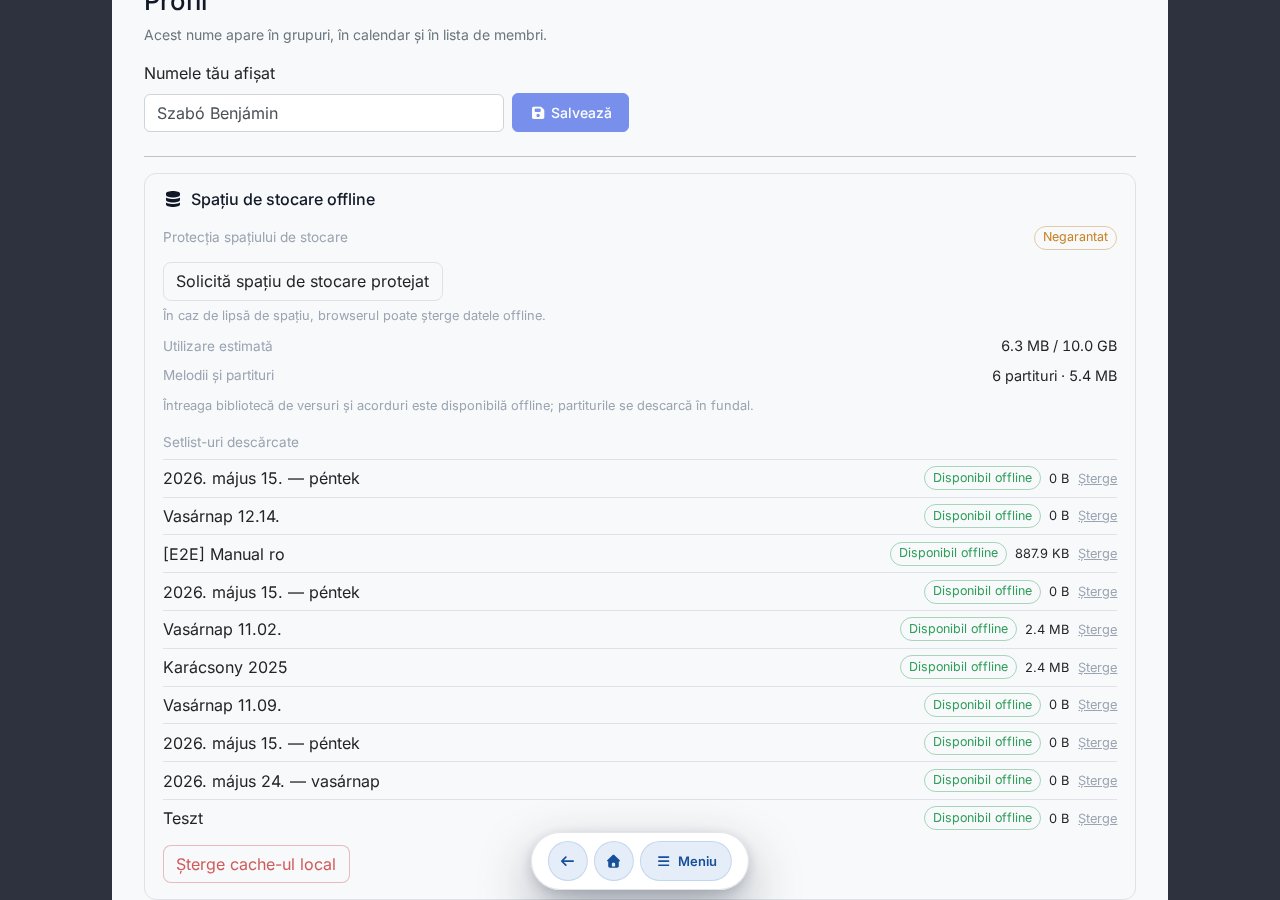Viewport: 1280px width, 900px height.
Task: Select the Setlist-uri descărcate heading
Action: tap(231, 442)
